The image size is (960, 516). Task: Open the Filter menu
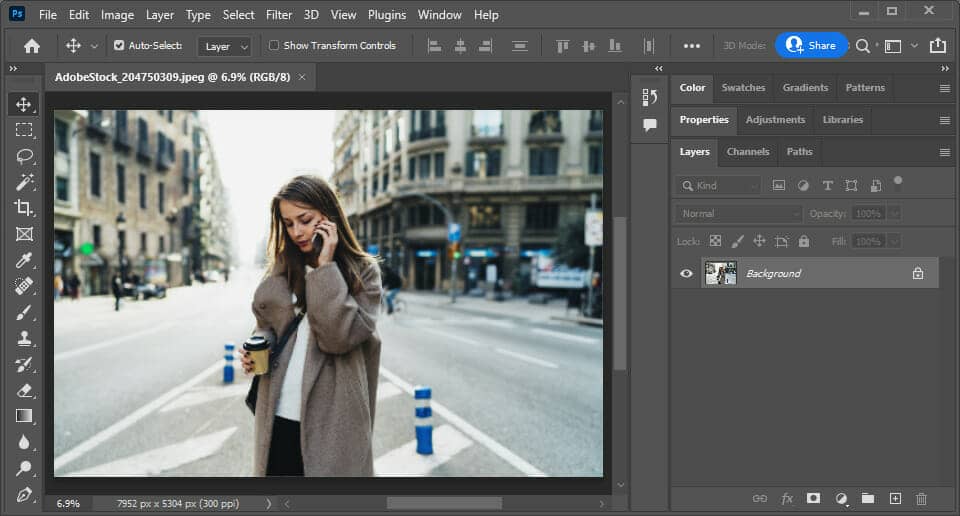[279, 15]
